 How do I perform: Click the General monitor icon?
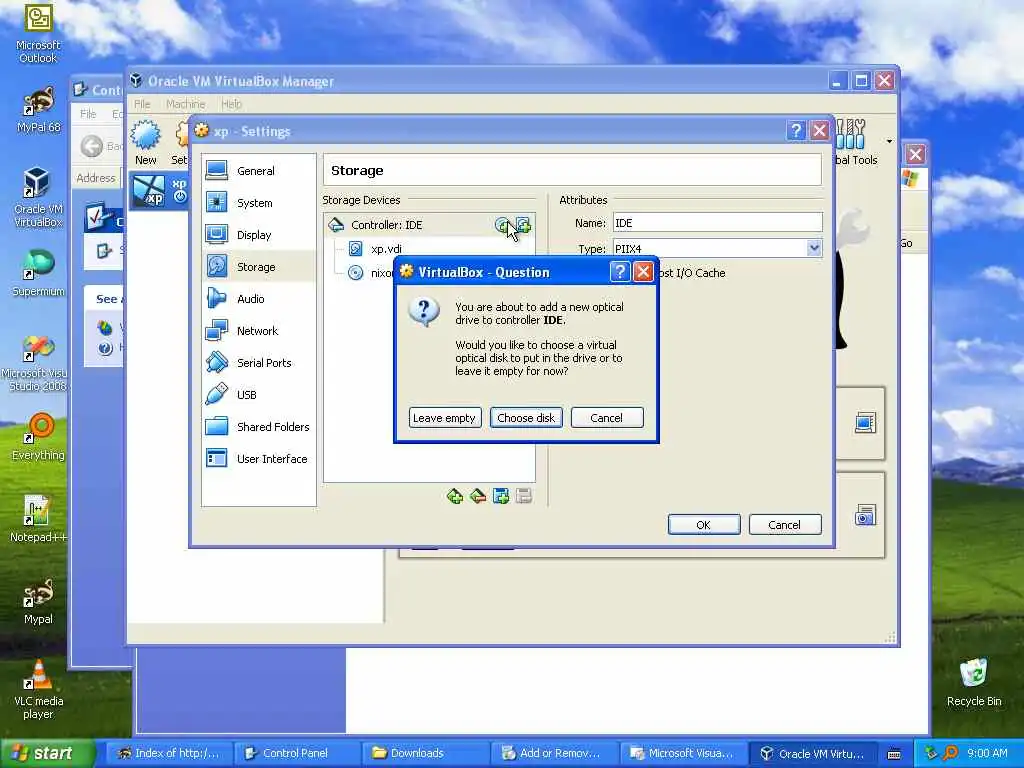point(216,170)
